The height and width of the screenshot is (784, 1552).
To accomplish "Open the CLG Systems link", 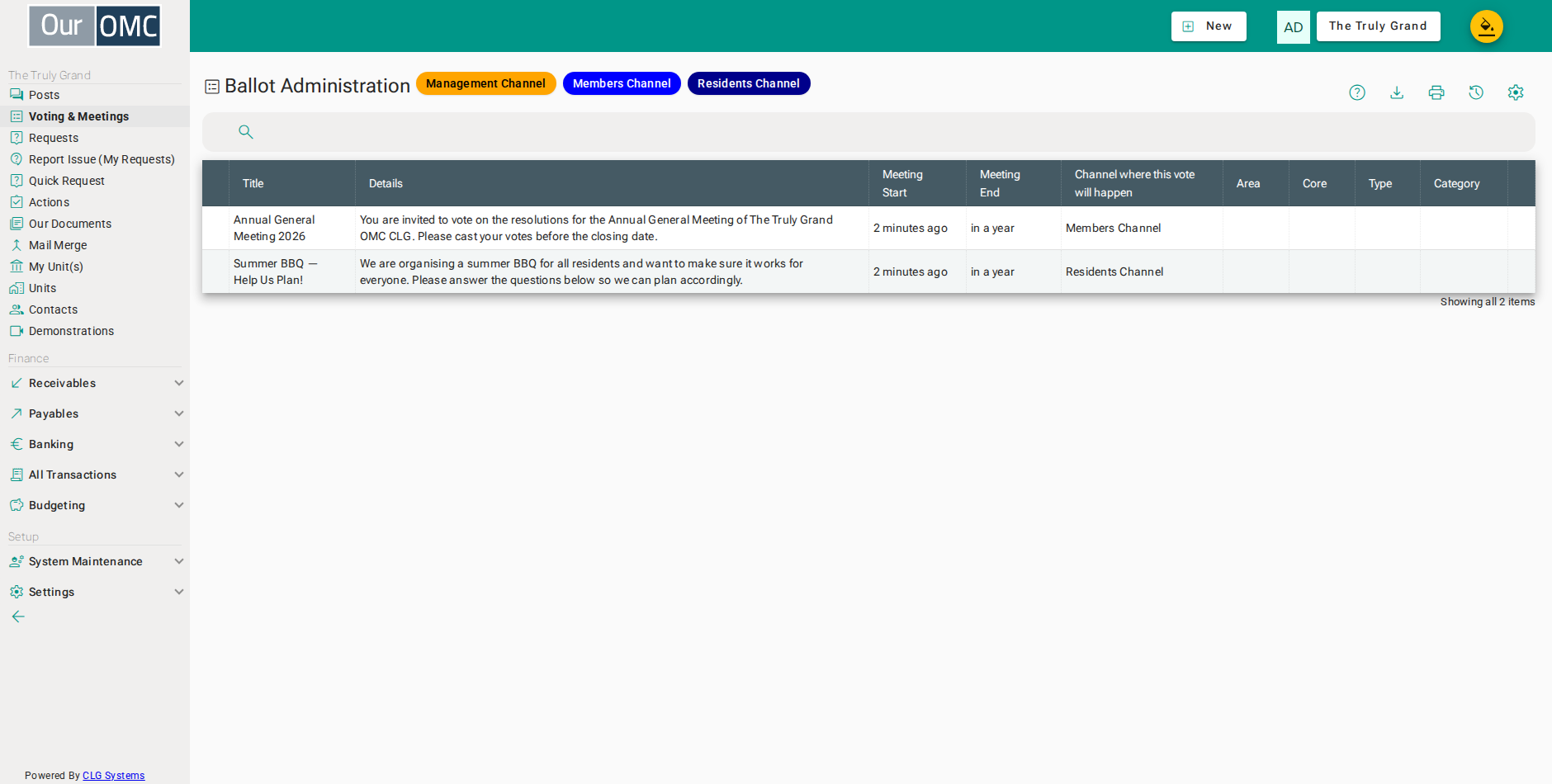I will tap(113, 776).
